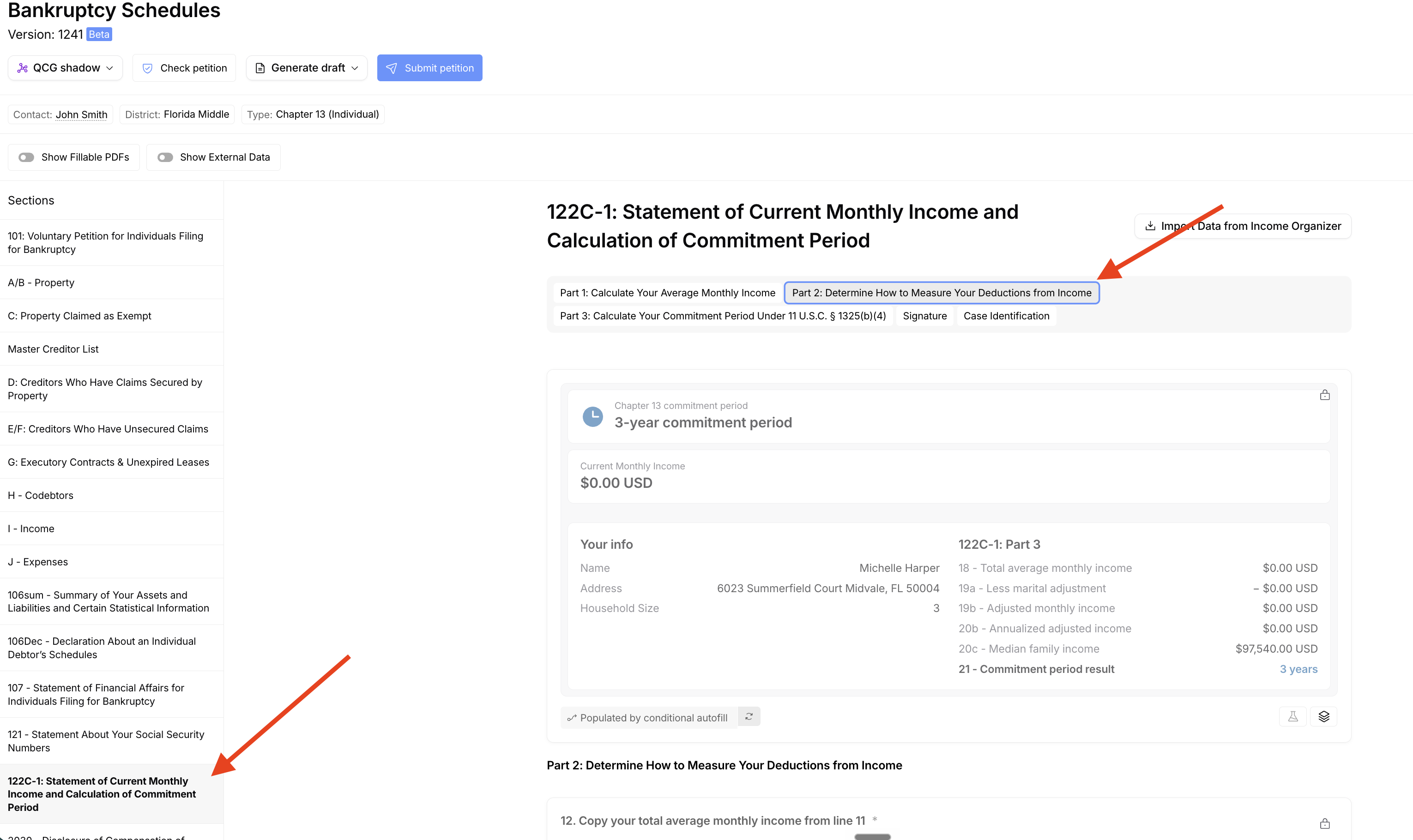1413x840 pixels.
Task: Select 106sum Summary of Assets section
Action: coord(112,602)
